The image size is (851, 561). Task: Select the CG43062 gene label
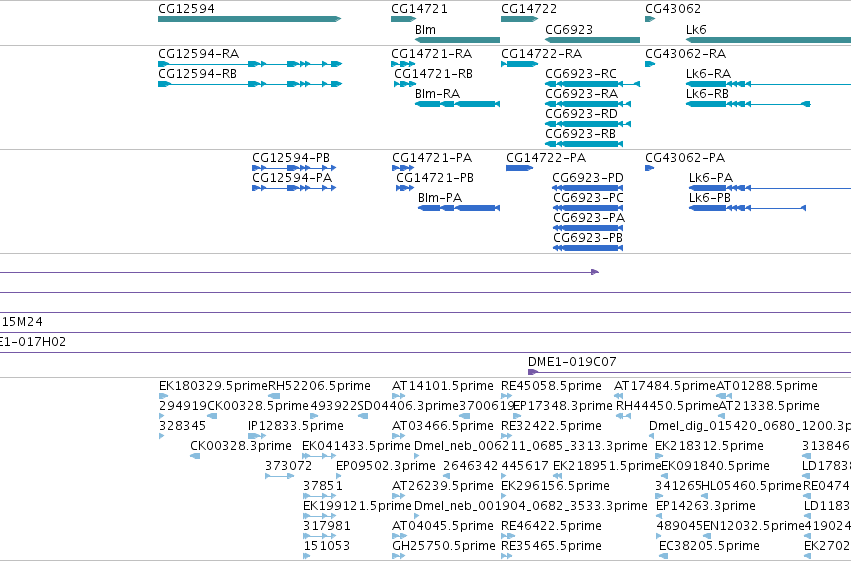[x=673, y=9]
